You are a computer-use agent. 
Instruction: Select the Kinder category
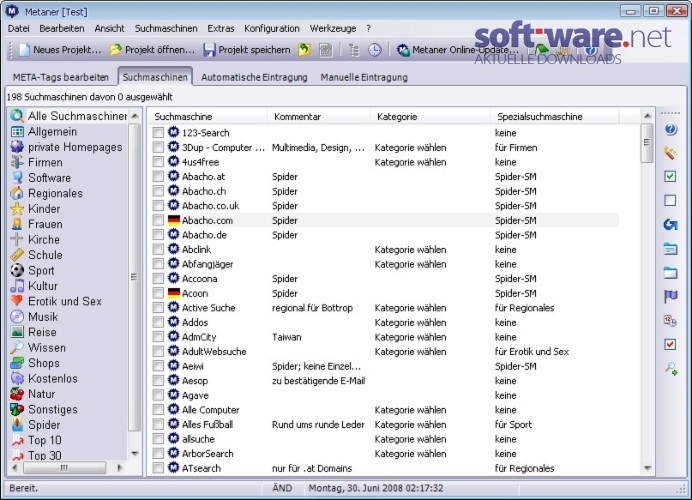pos(35,209)
